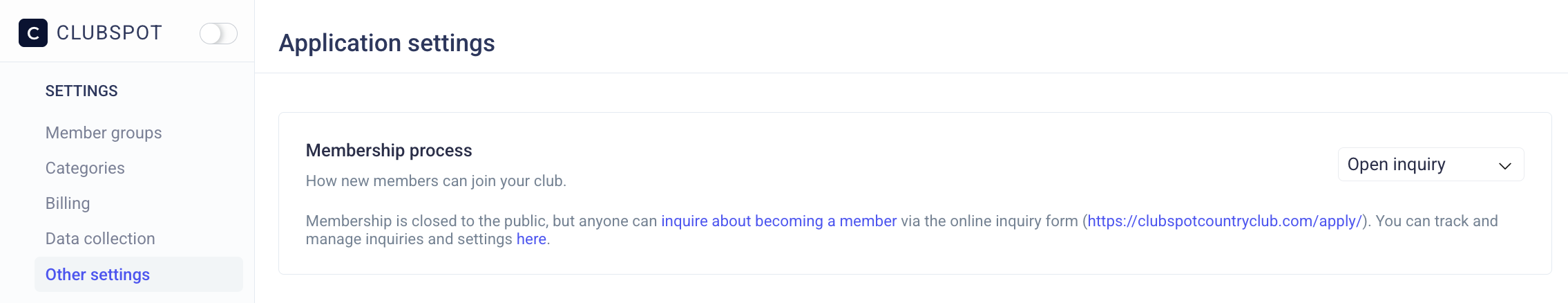The image size is (1568, 303).
Task: Go to Categories in the sidebar
Action: tap(85, 168)
